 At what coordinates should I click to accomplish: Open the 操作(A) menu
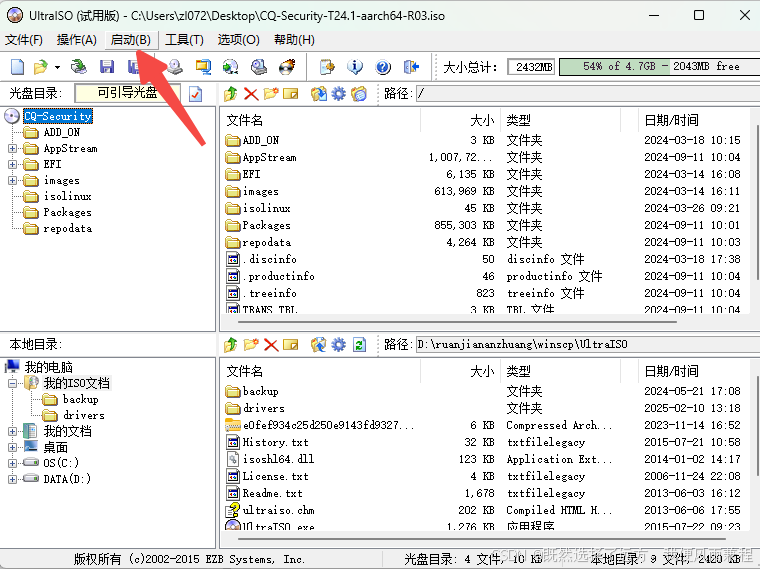tap(77, 40)
